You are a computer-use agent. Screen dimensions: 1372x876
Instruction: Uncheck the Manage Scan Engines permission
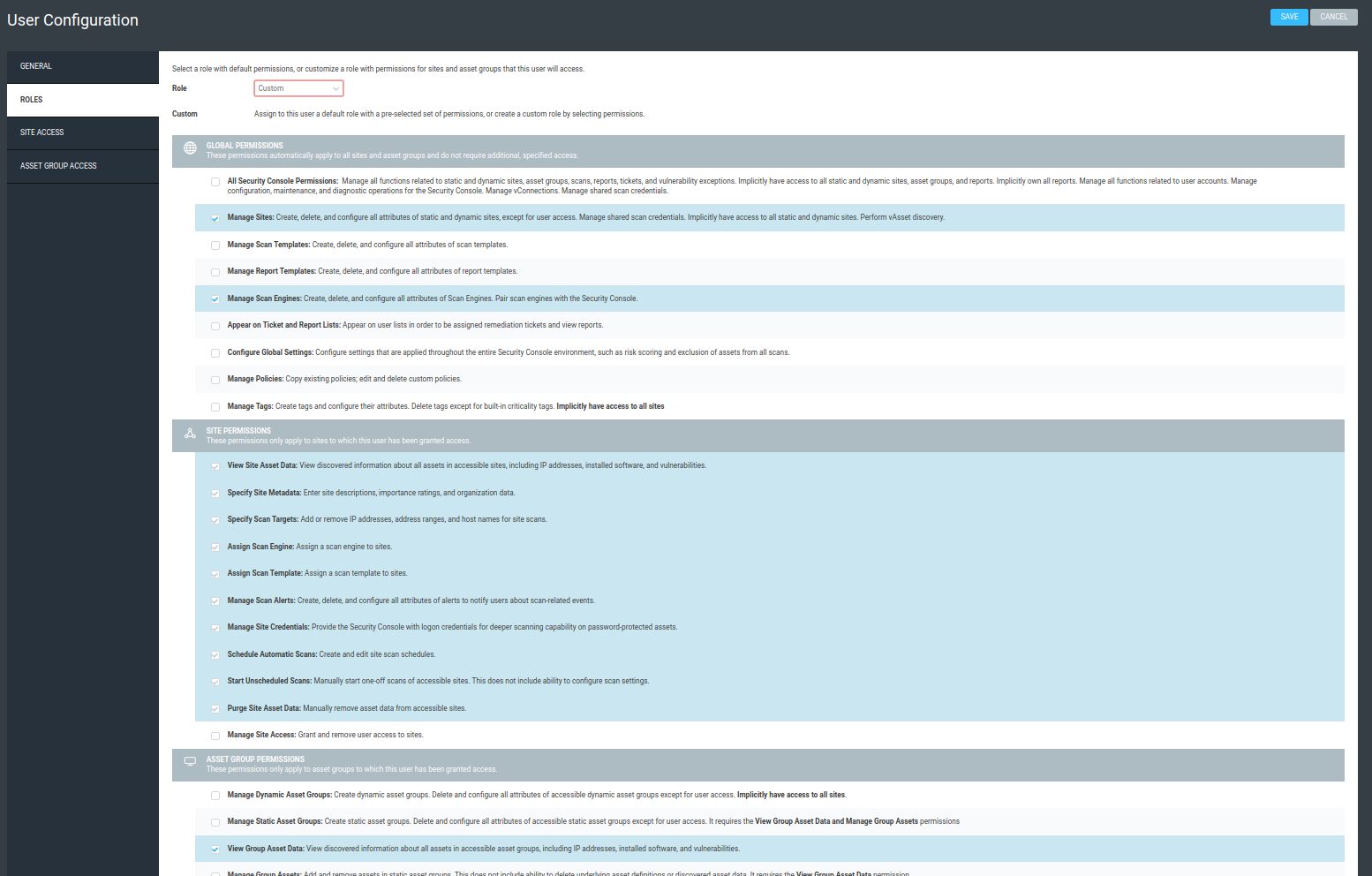pos(215,298)
